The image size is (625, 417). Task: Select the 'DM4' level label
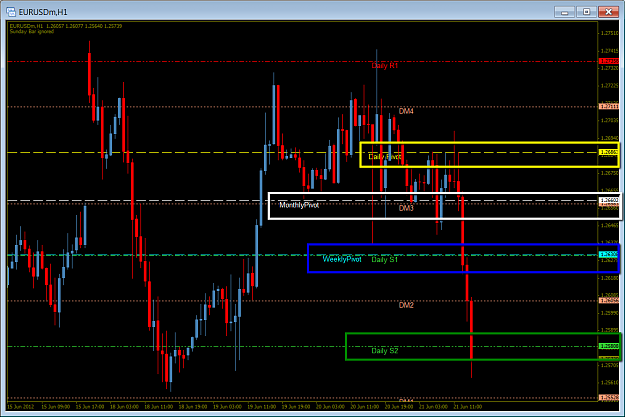click(x=406, y=111)
